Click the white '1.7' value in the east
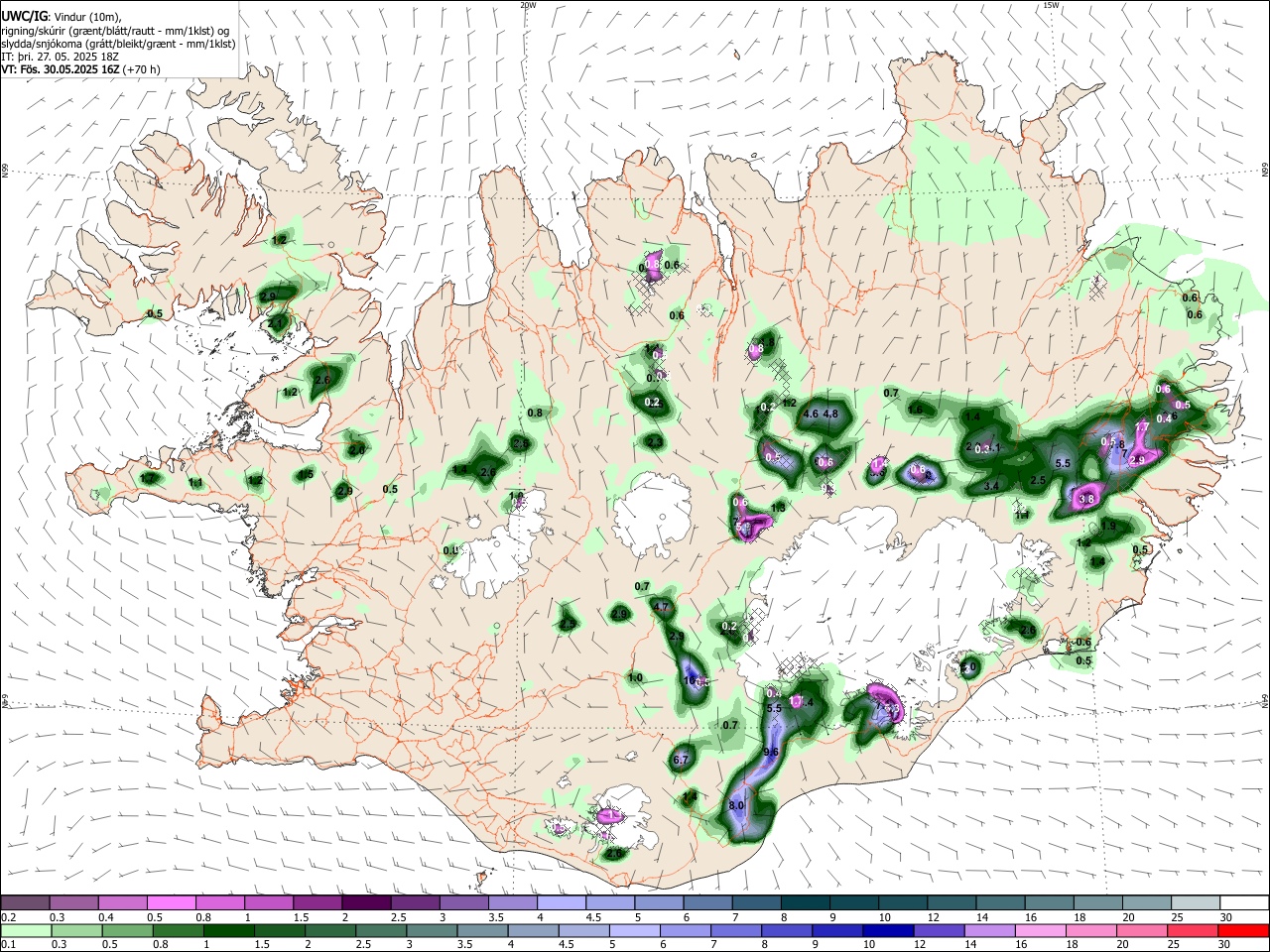Image resolution: width=1270 pixels, height=952 pixels. click(1142, 426)
